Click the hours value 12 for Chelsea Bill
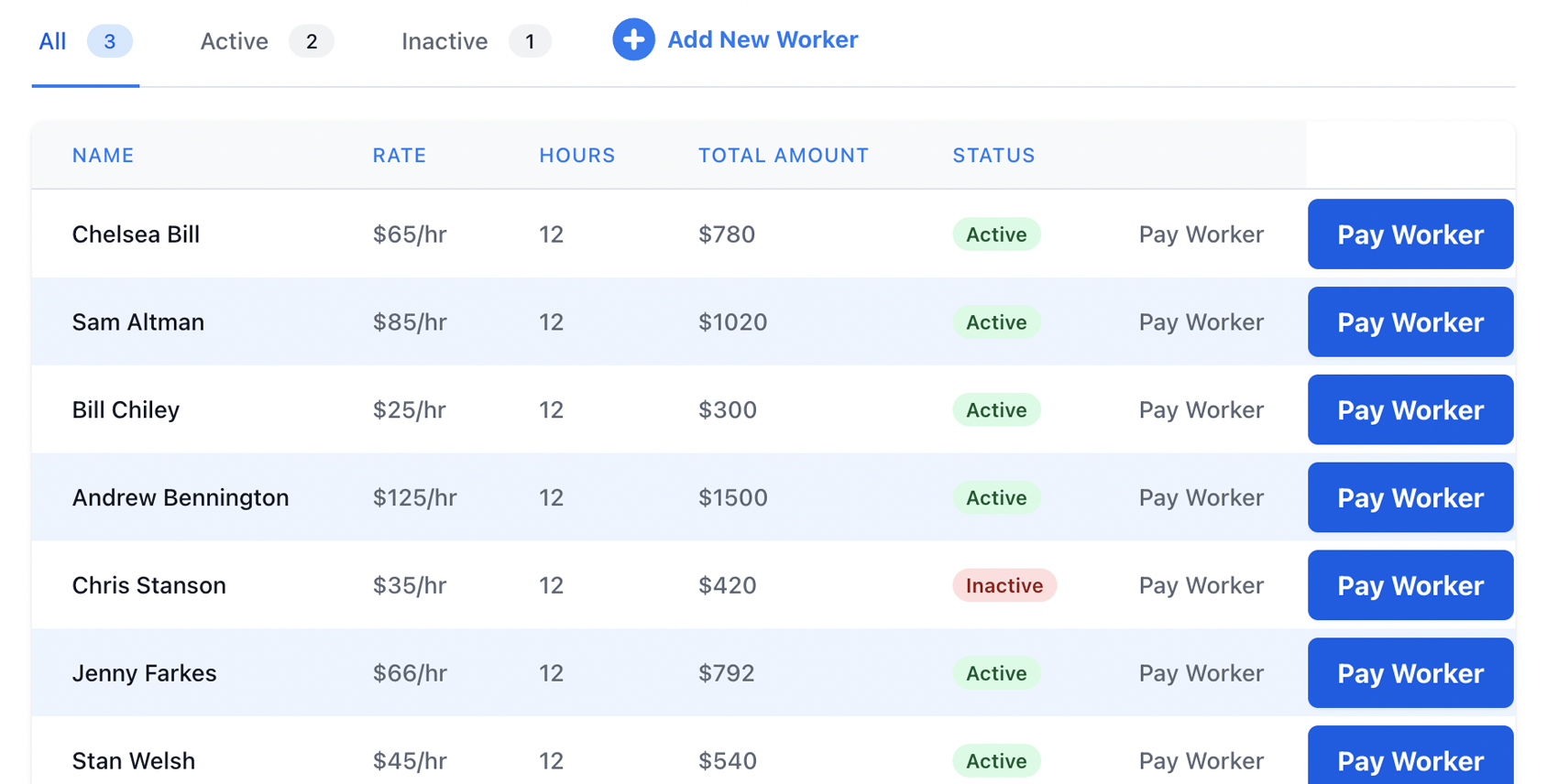 click(551, 234)
